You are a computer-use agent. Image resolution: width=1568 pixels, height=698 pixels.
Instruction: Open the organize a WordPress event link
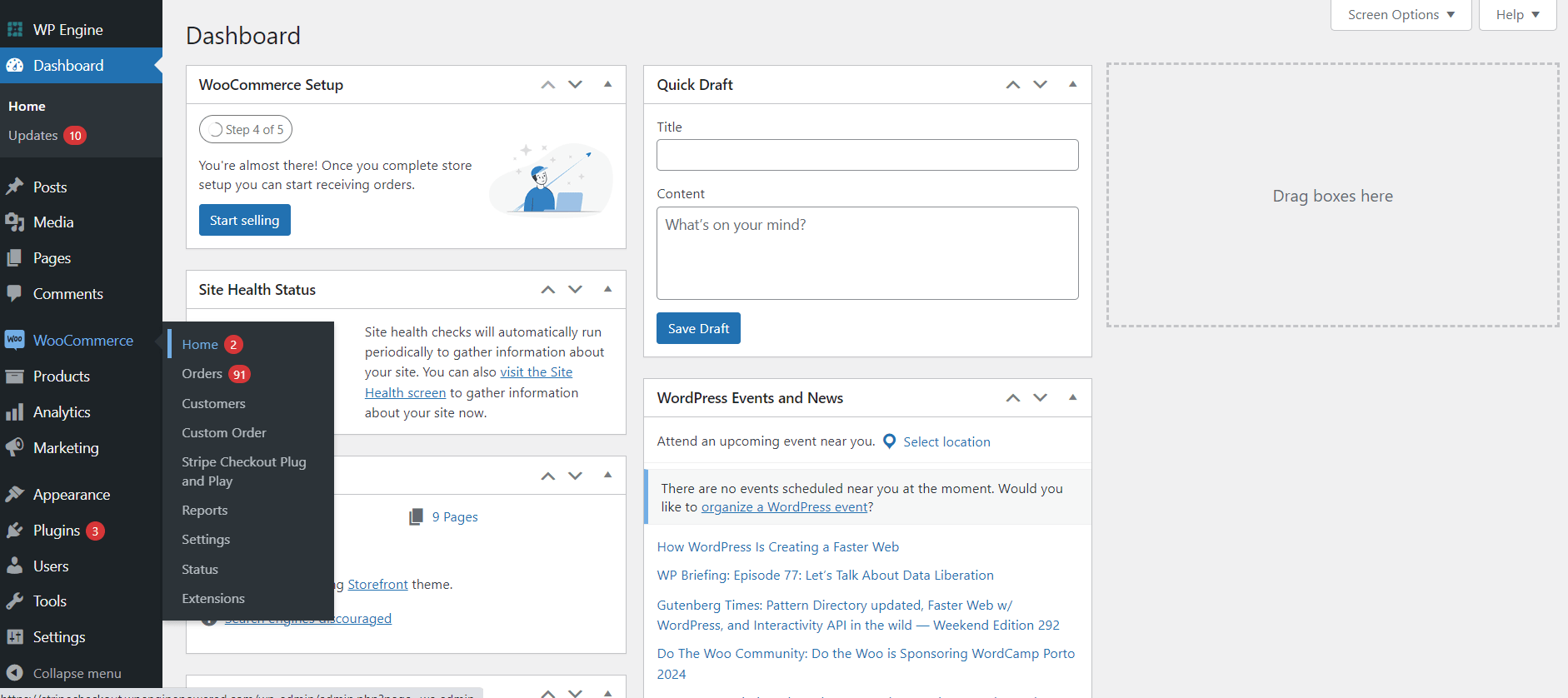click(784, 507)
